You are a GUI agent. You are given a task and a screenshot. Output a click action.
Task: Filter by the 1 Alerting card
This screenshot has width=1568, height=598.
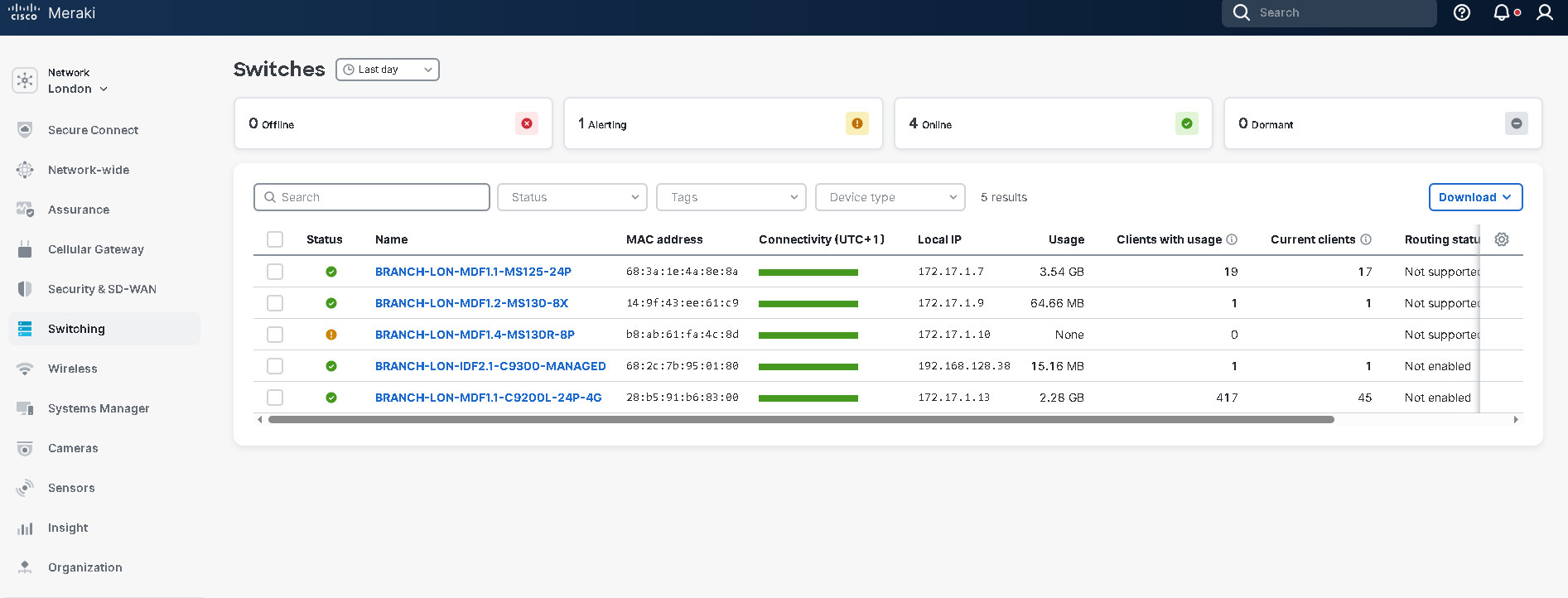coord(723,123)
